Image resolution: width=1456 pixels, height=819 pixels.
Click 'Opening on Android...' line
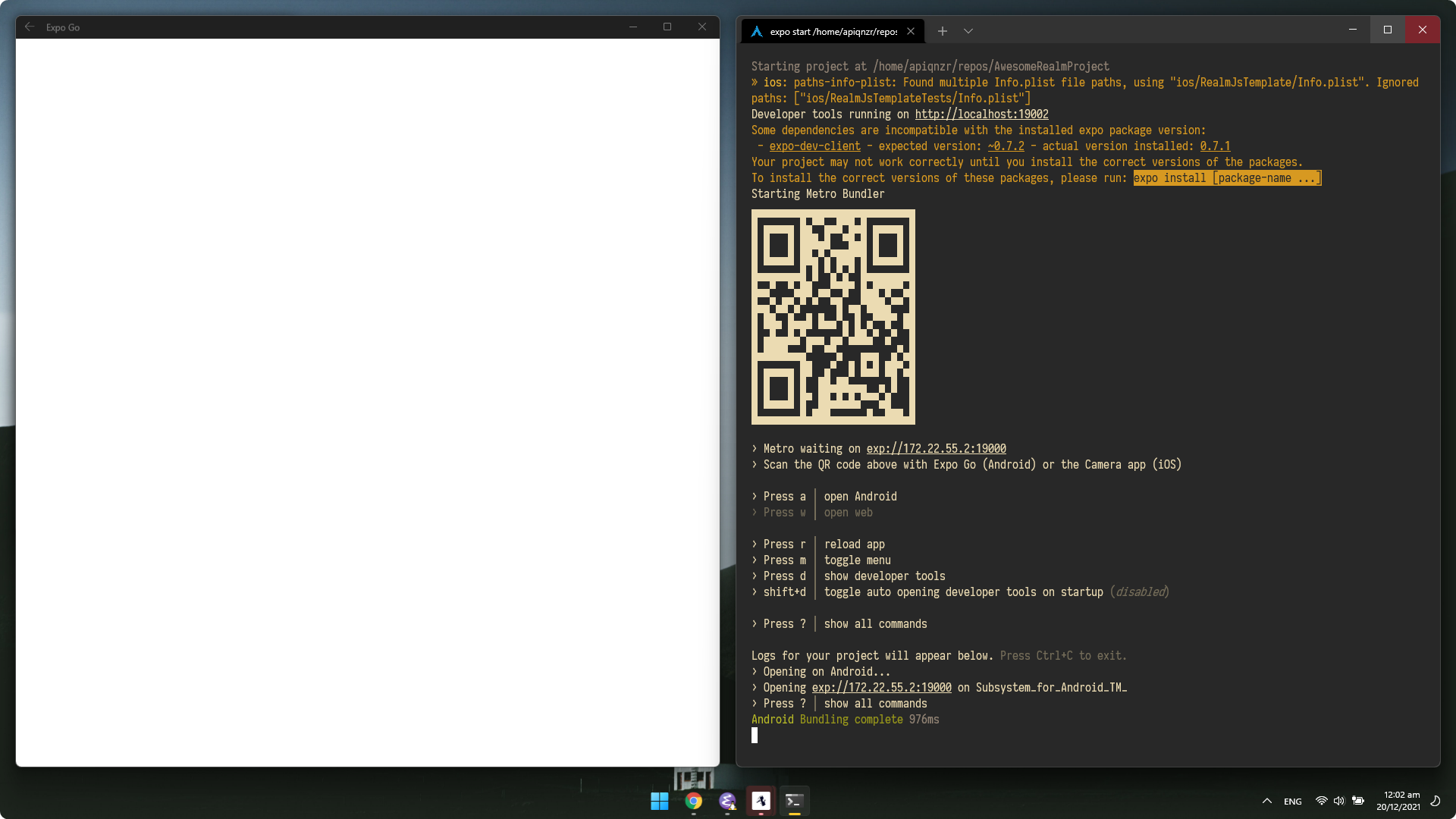pos(821,672)
